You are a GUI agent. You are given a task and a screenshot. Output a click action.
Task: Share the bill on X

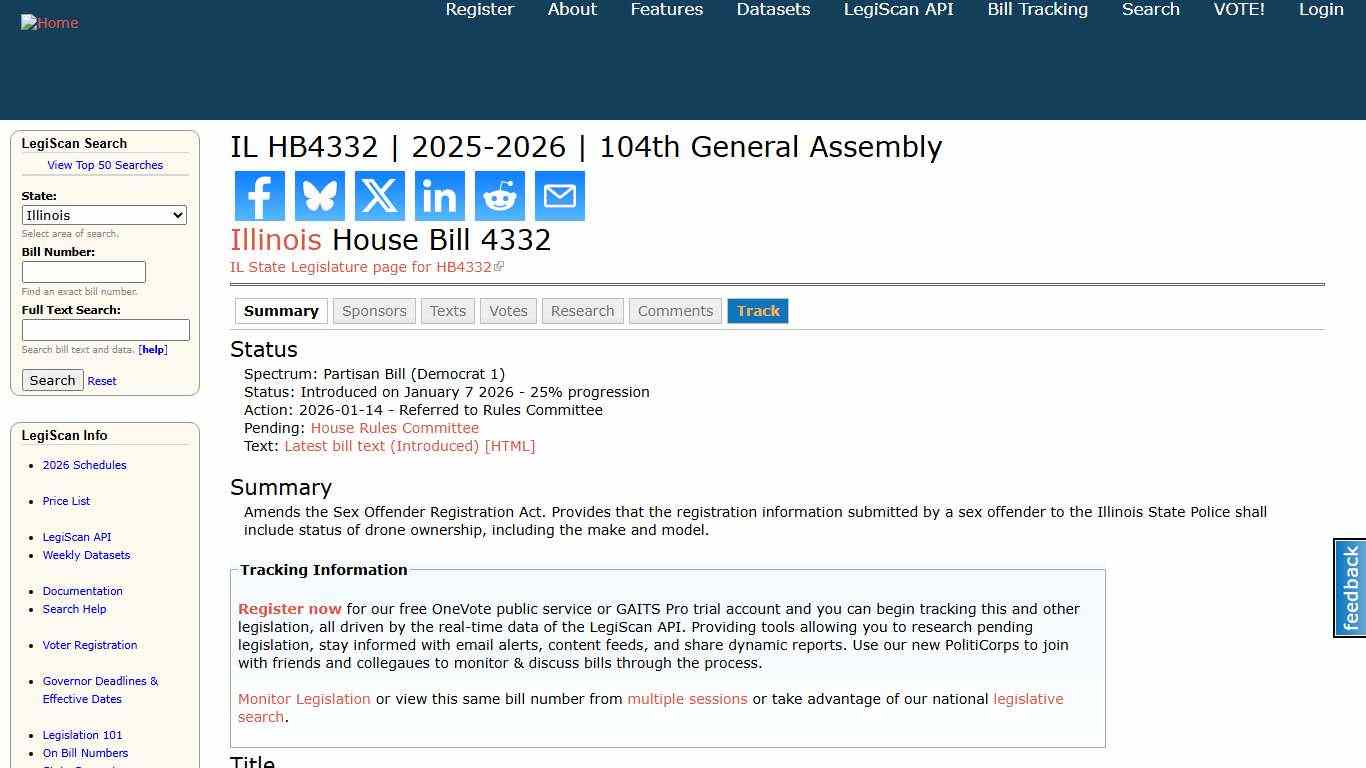pos(379,195)
